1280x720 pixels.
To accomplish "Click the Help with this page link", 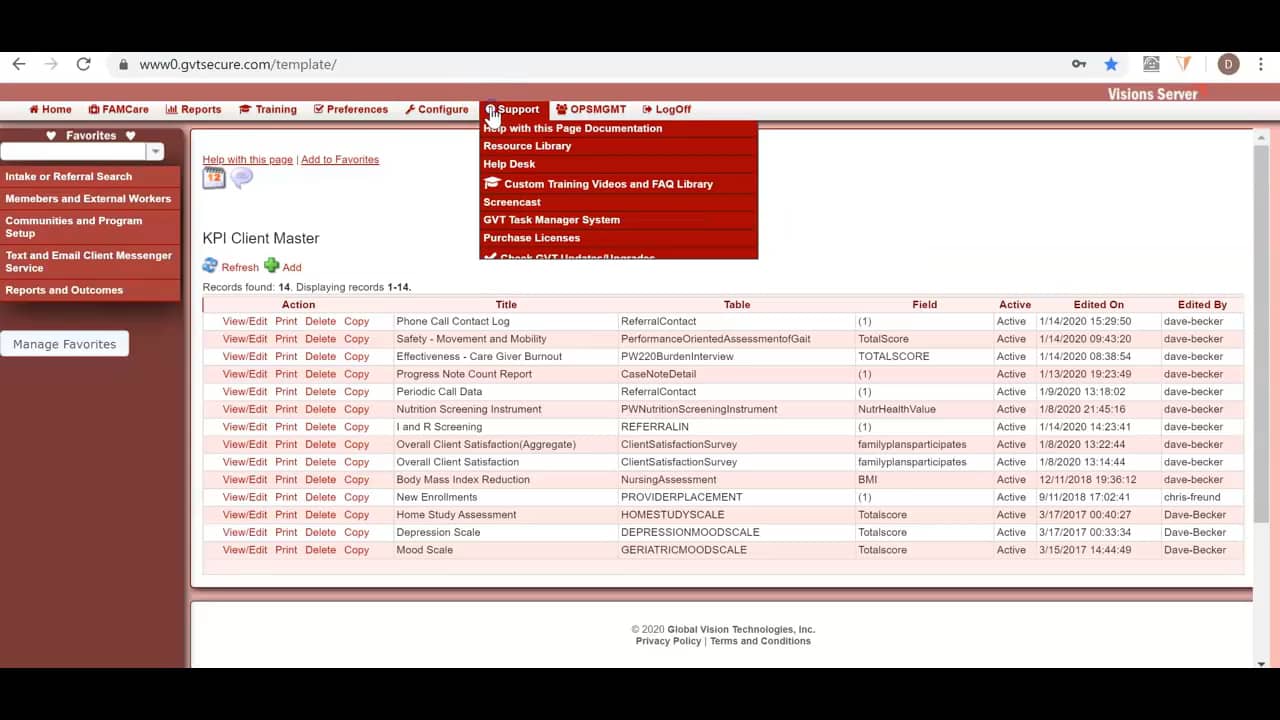I will (248, 160).
